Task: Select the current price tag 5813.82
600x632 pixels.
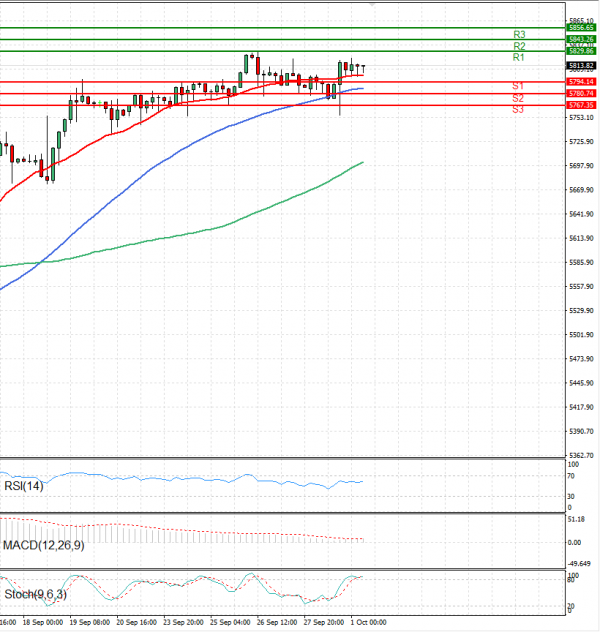Action: pyautogui.click(x=581, y=65)
